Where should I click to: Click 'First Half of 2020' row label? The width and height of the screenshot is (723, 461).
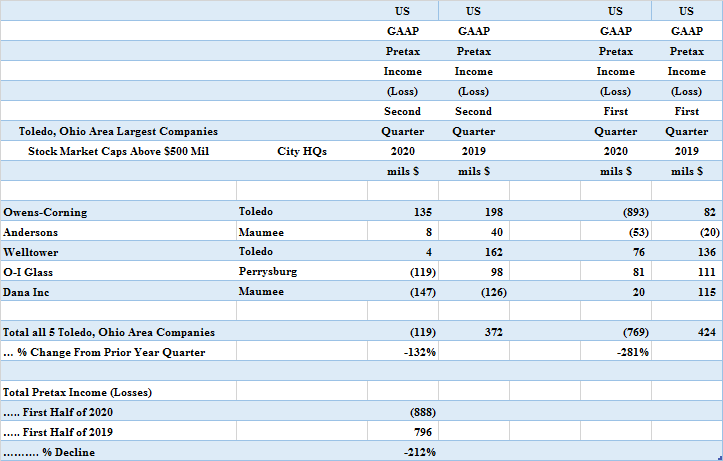click(58, 413)
